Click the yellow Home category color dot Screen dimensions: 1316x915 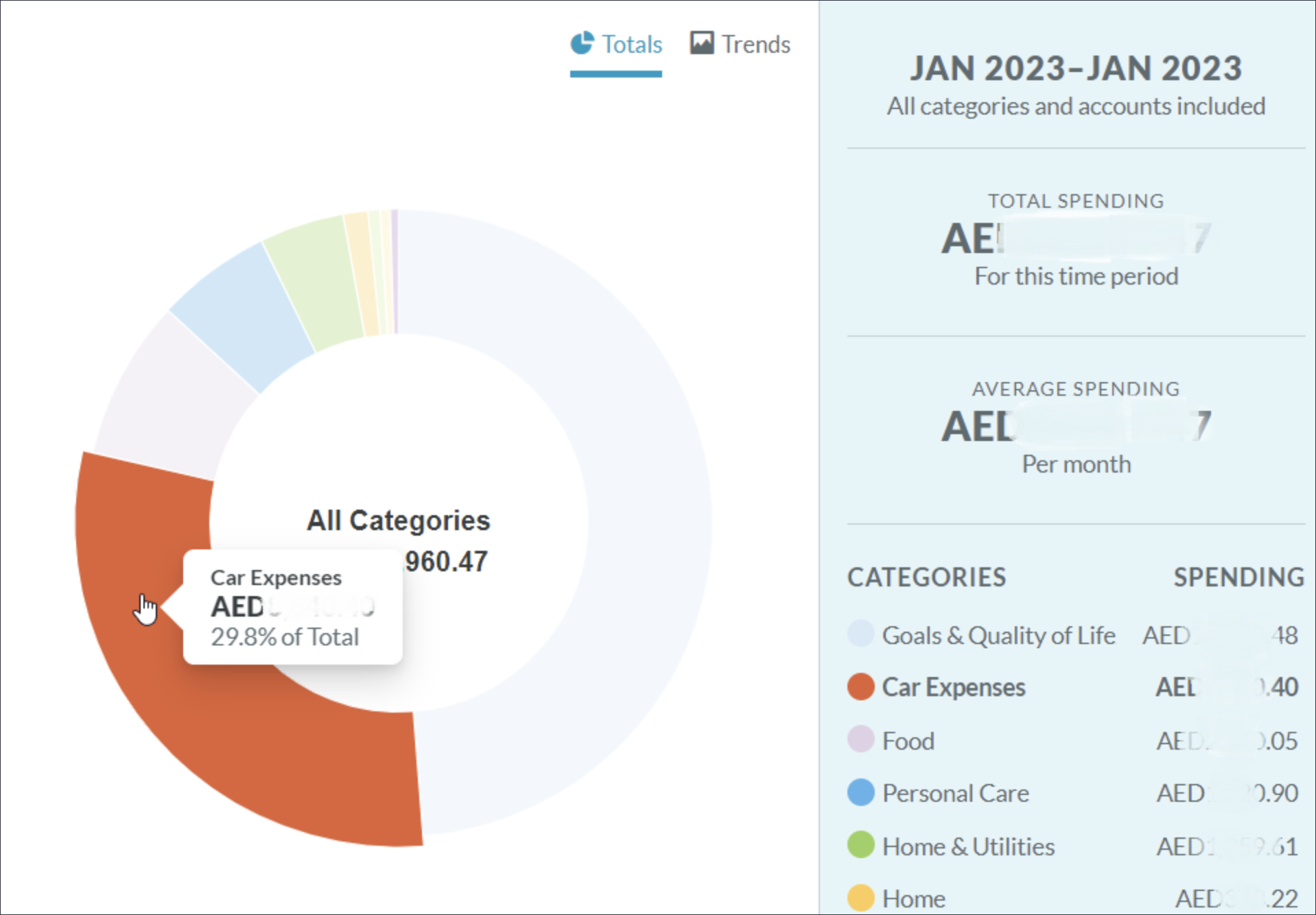pos(860,897)
